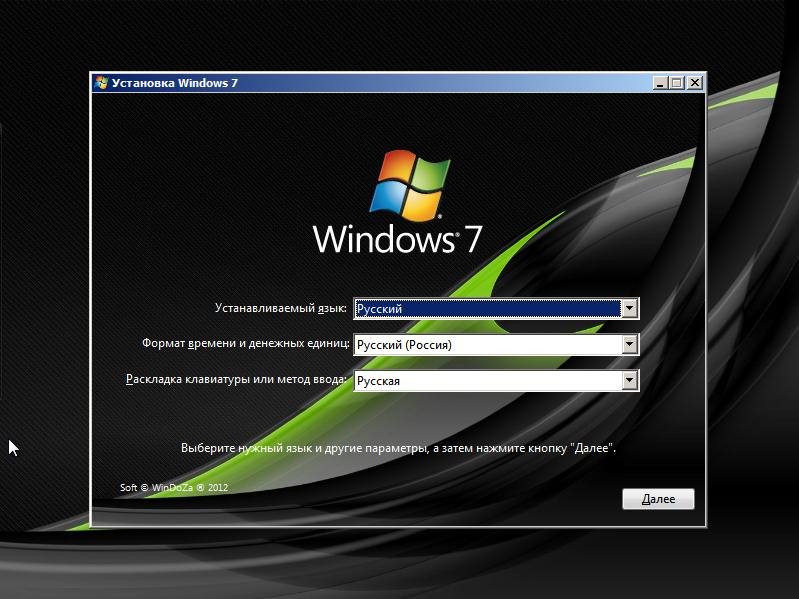
Task: Expand the Устанавливаемый язык dropdown arrow
Action: click(629, 309)
